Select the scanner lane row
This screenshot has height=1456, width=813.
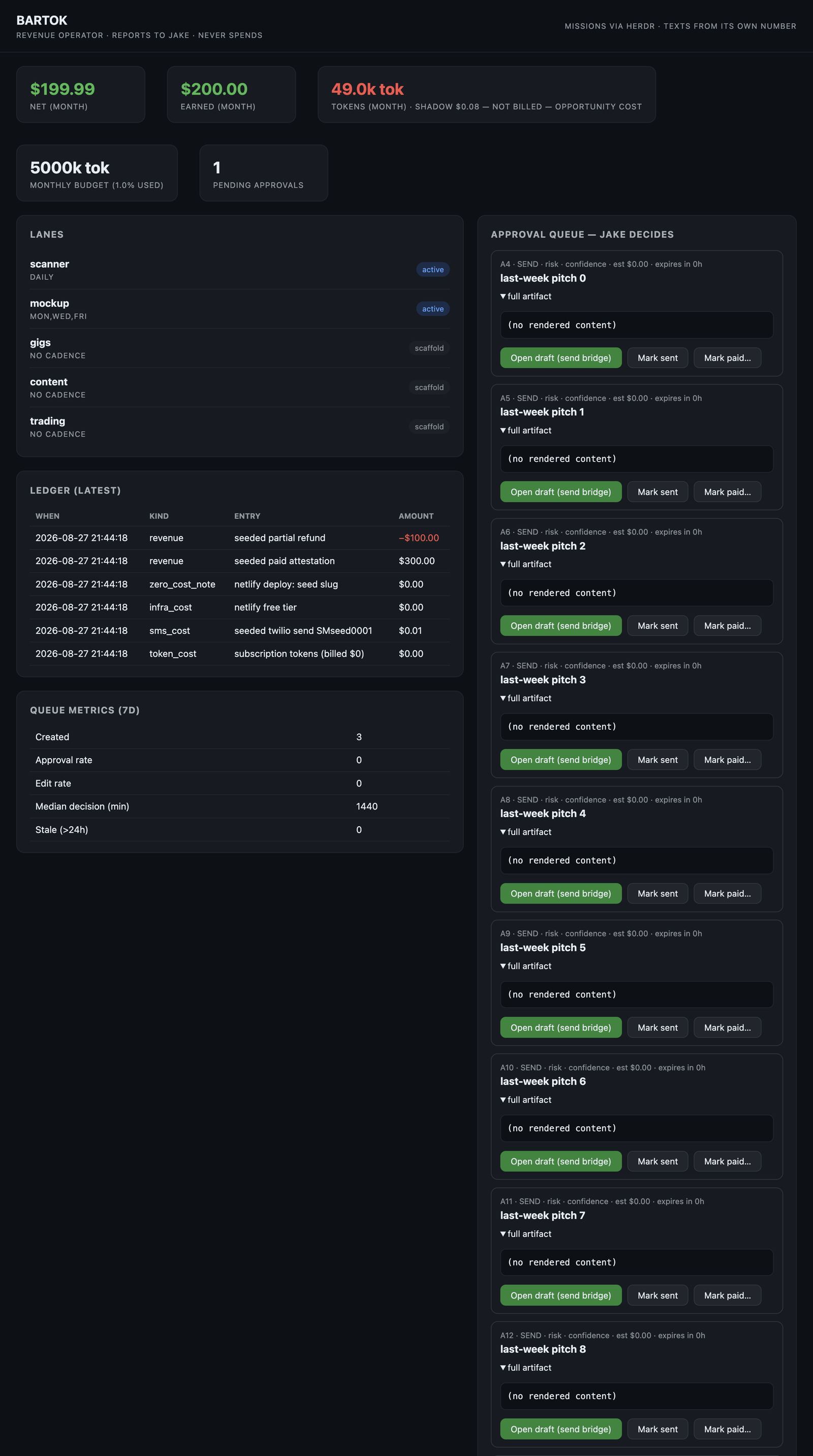click(240, 270)
